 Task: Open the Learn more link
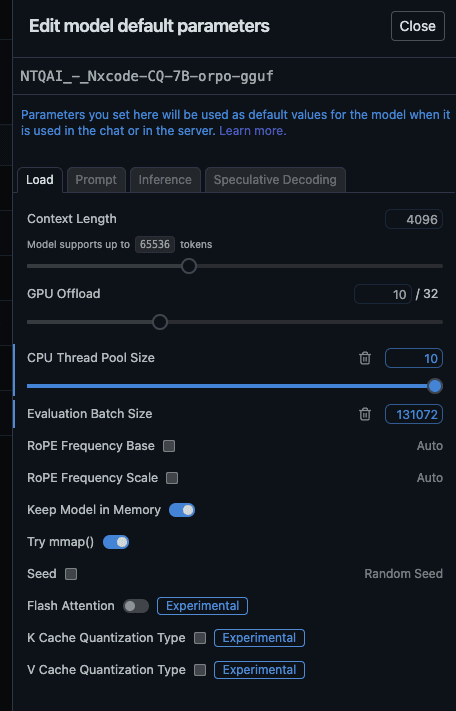pos(252,131)
